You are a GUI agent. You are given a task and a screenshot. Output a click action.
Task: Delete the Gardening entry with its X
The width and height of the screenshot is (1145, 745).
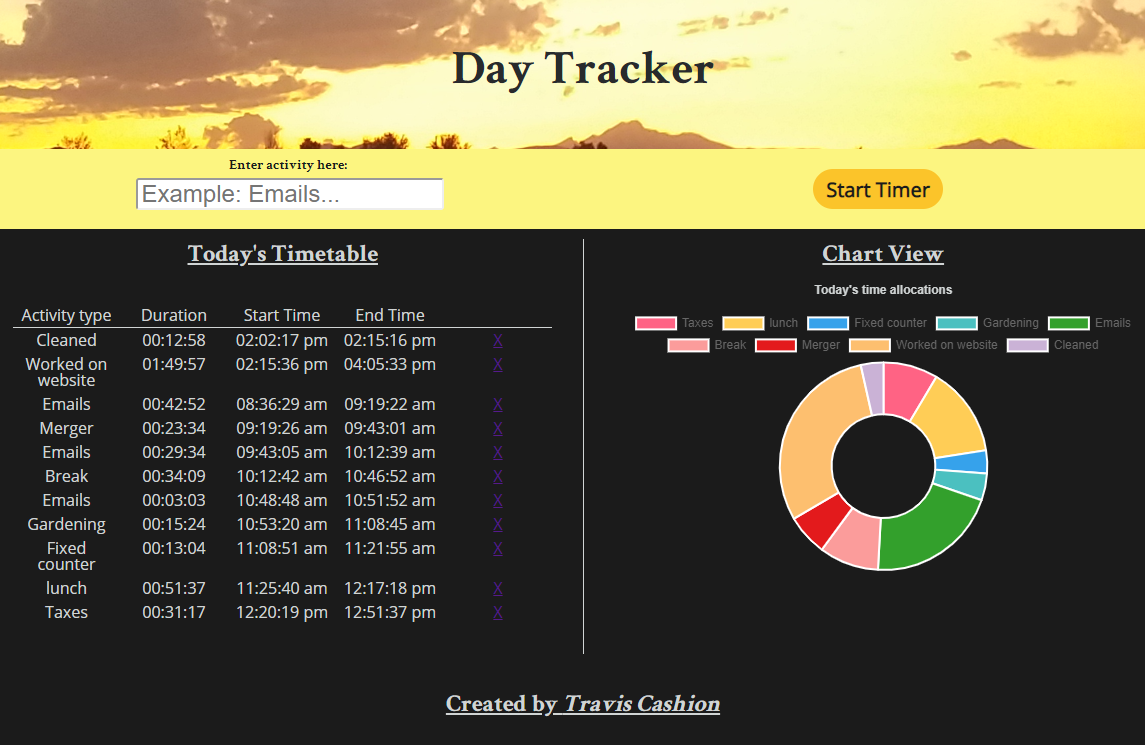tap(498, 524)
